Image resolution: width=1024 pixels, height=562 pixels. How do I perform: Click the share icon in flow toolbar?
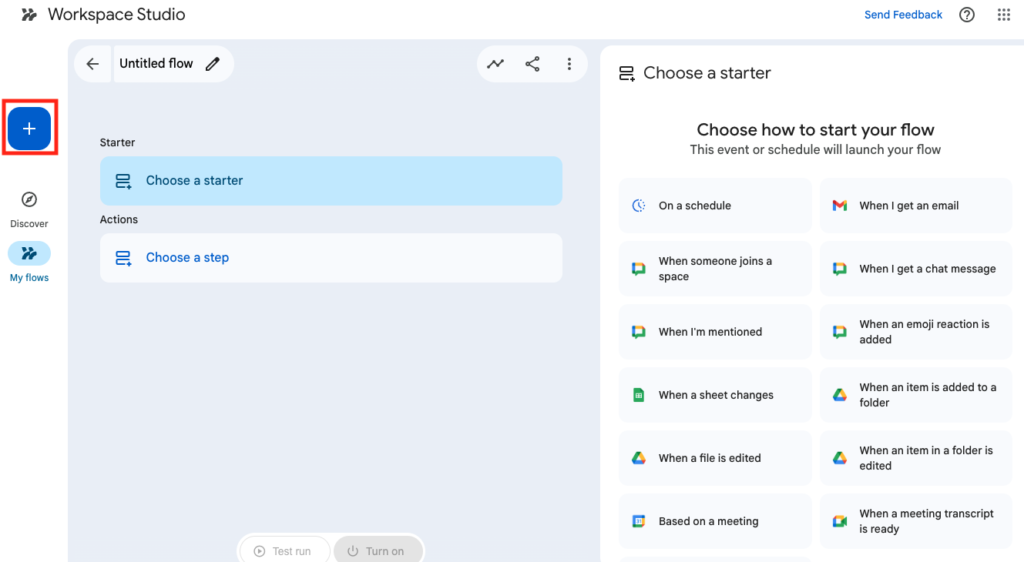tap(532, 64)
